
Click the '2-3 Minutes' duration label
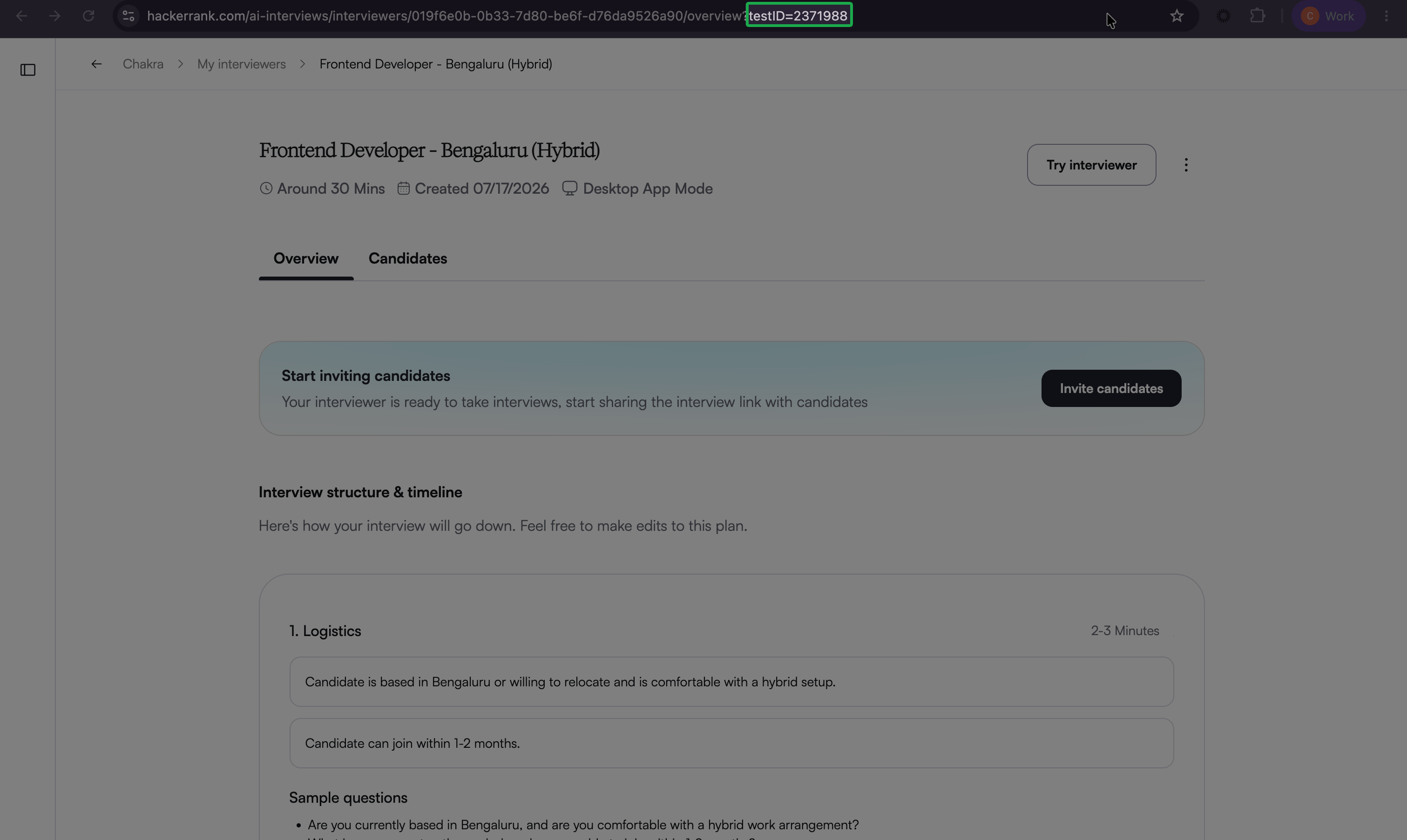click(x=1124, y=630)
